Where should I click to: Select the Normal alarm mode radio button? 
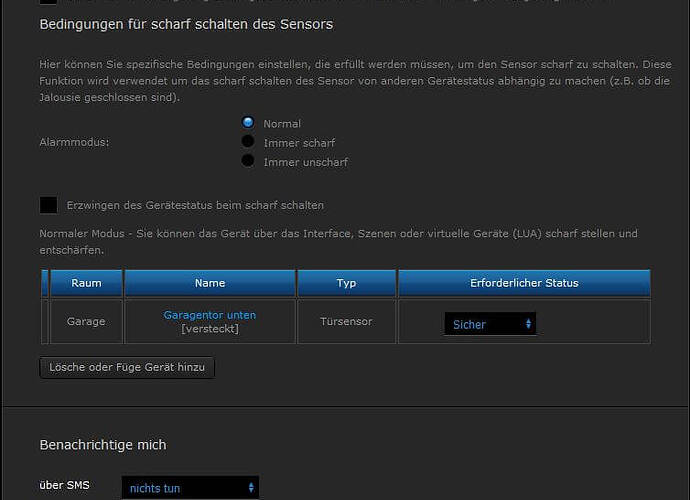tap(248, 122)
